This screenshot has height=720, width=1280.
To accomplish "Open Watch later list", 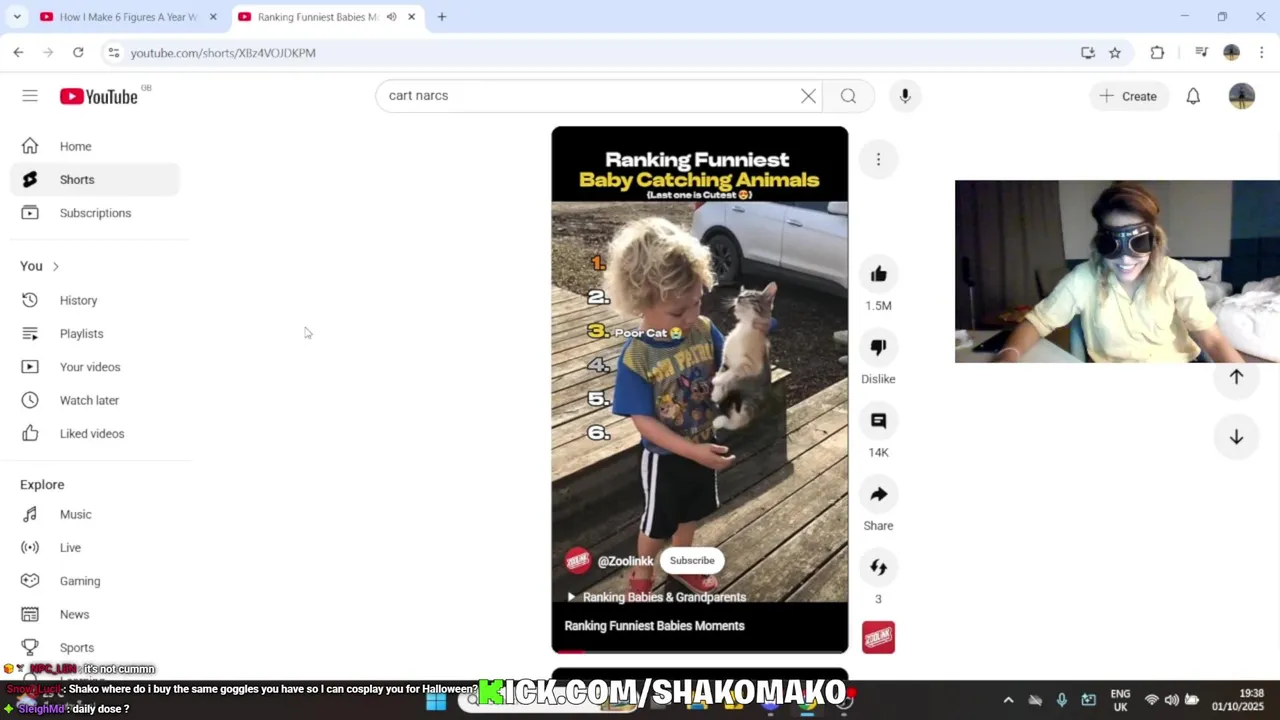I will (x=95, y=400).
